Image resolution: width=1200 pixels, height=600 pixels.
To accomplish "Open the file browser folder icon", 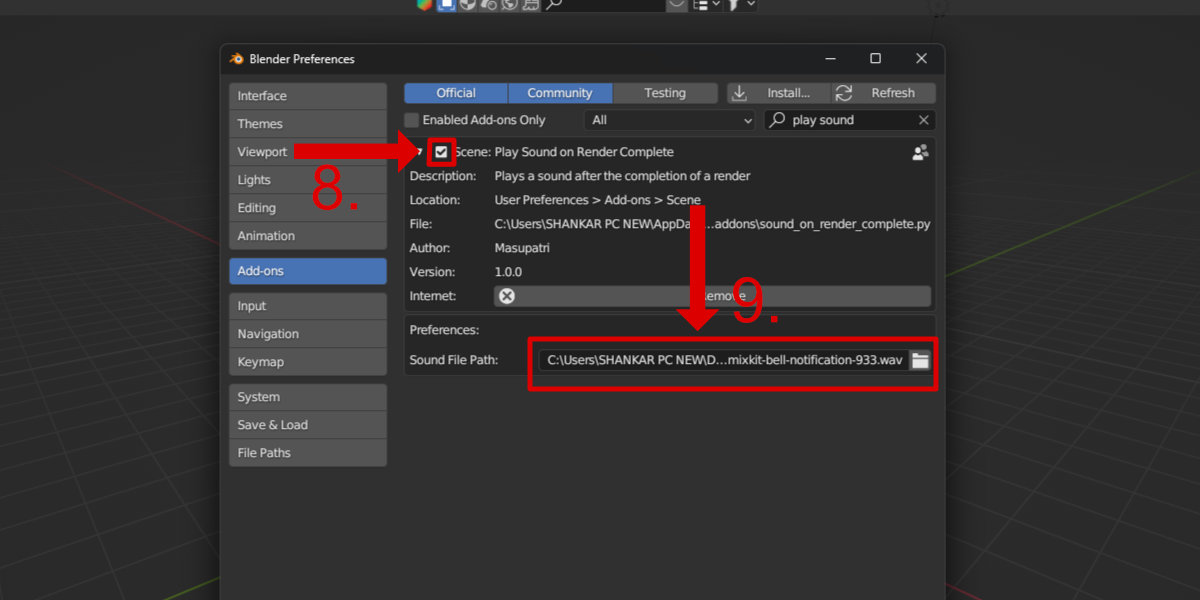I will (920, 360).
